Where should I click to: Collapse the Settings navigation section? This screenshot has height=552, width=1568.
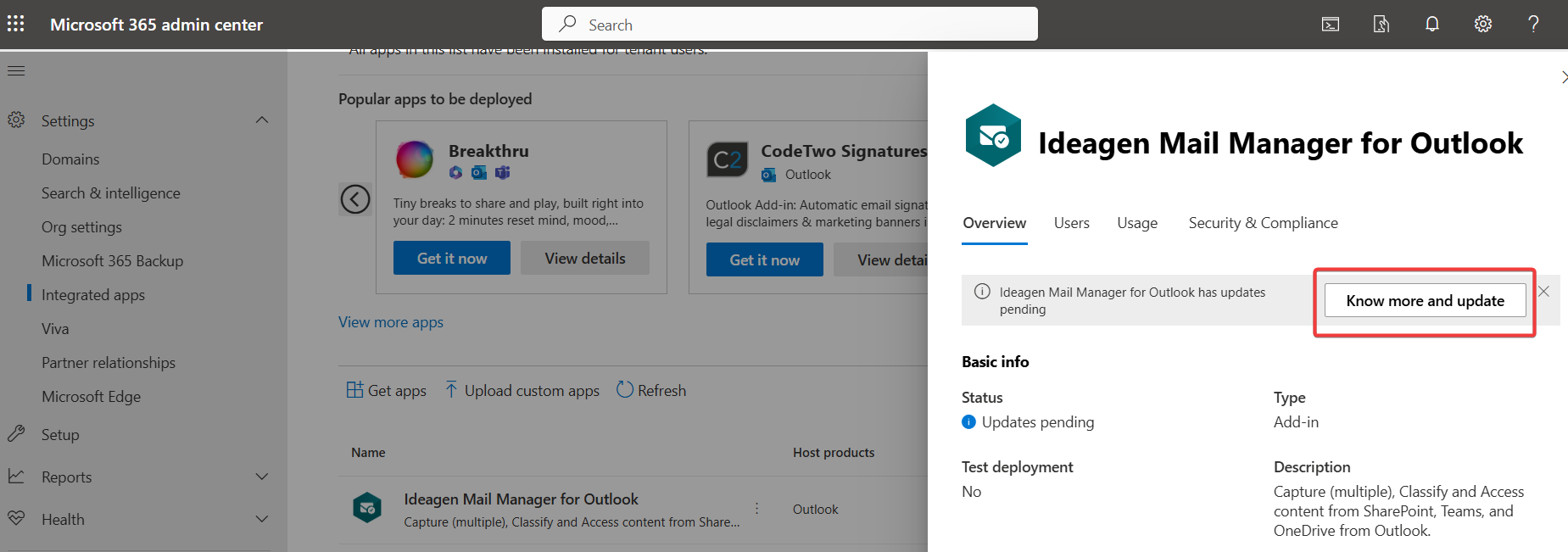[x=262, y=120]
